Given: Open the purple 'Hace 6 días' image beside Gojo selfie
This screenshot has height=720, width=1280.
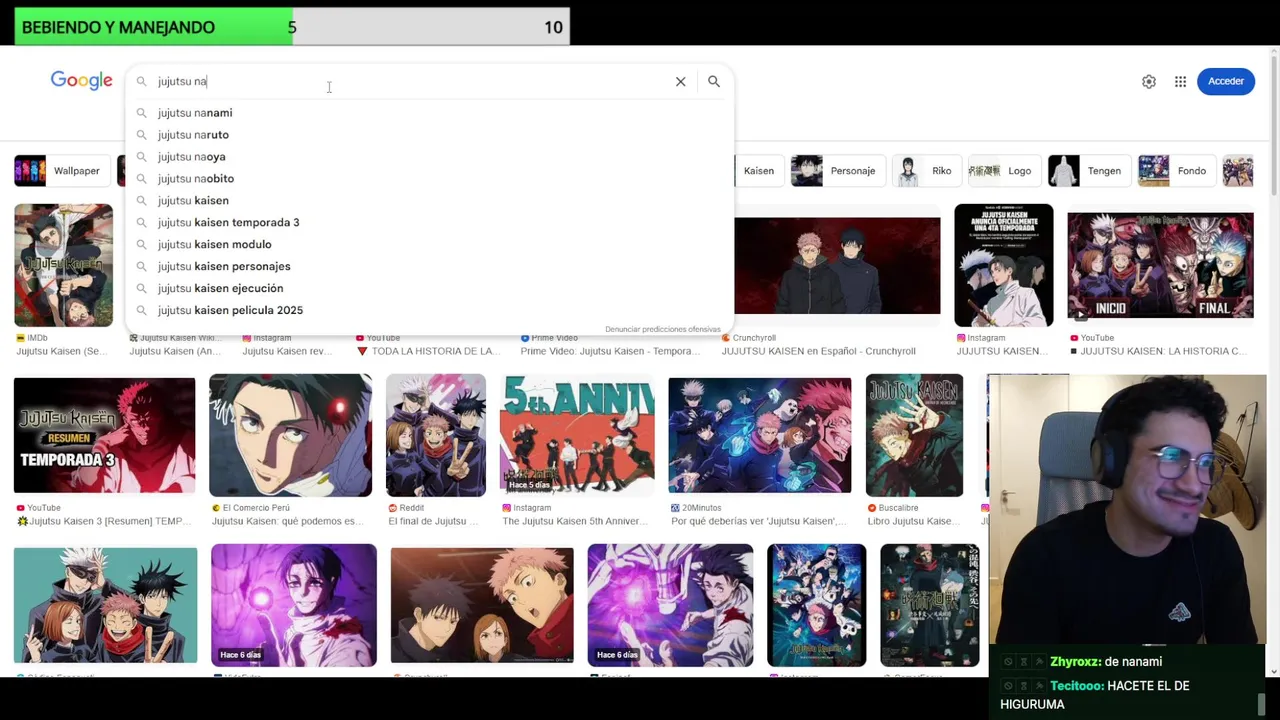Looking at the screenshot, I should point(294,605).
